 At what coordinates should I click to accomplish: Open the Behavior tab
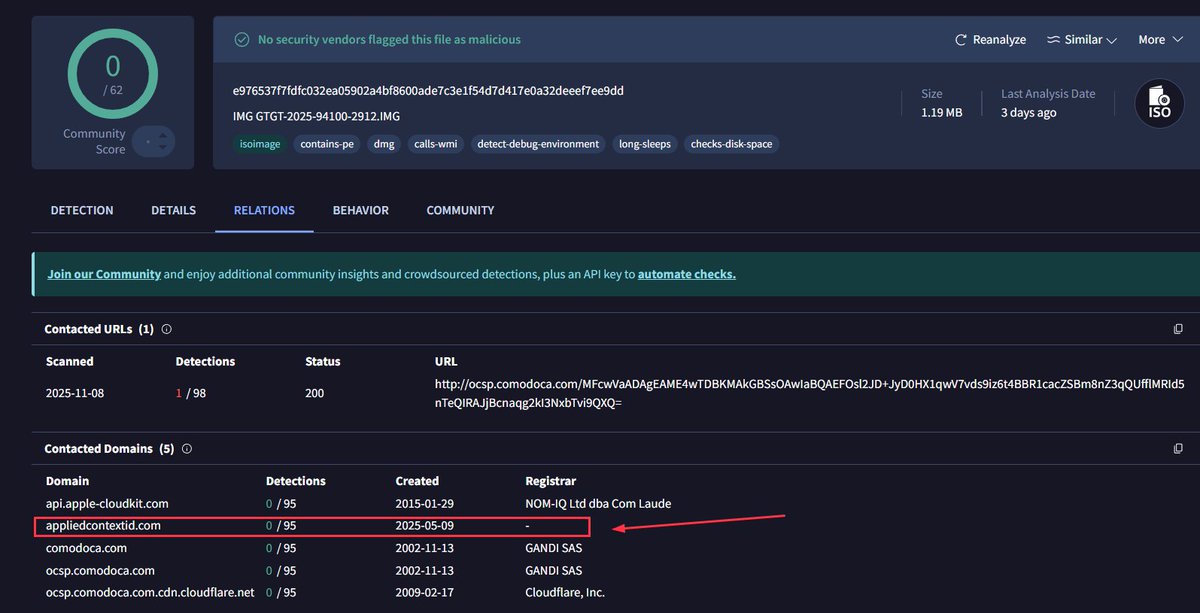click(361, 210)
